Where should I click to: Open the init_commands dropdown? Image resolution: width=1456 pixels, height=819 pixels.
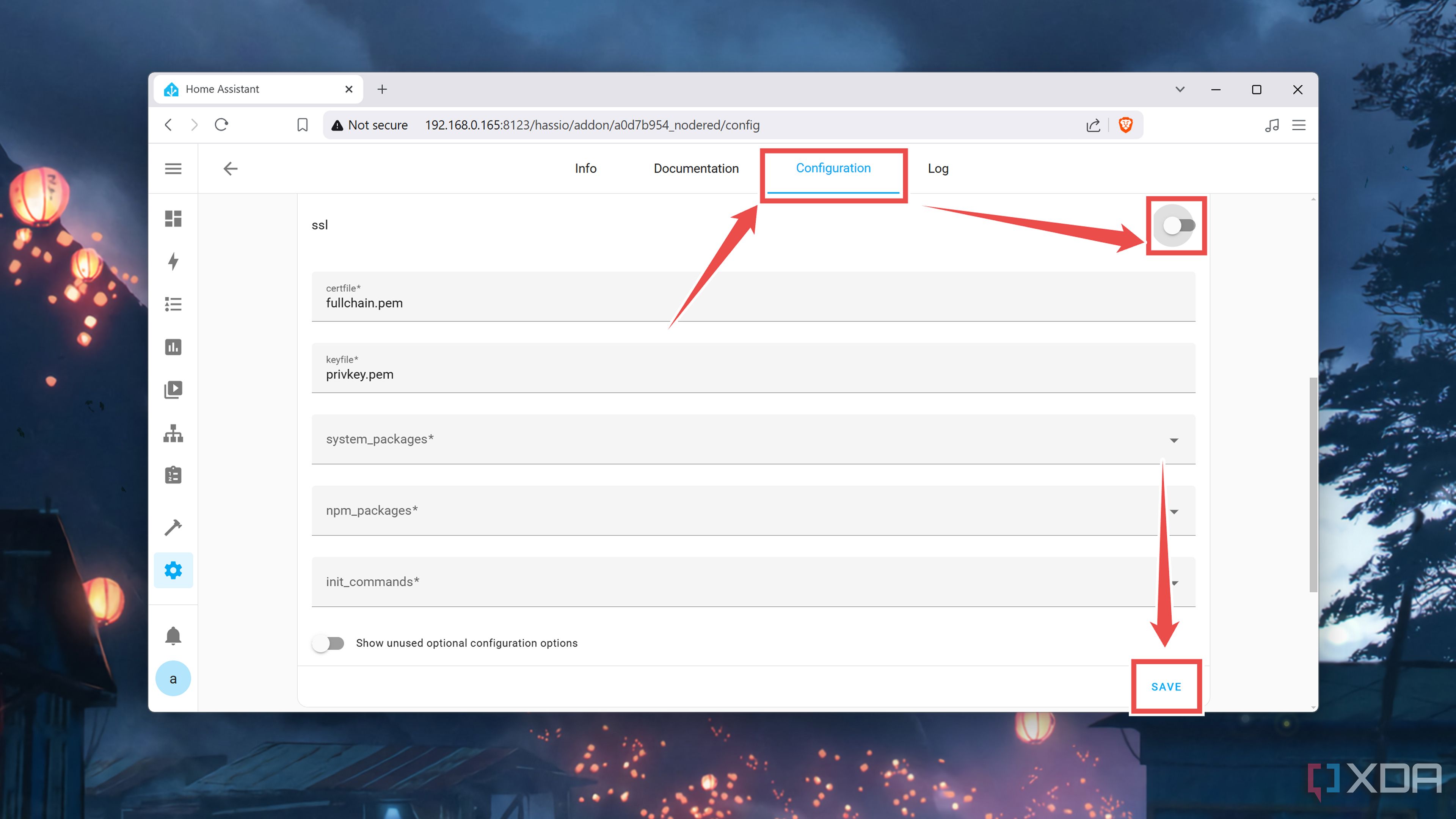tap(1175, 583)
